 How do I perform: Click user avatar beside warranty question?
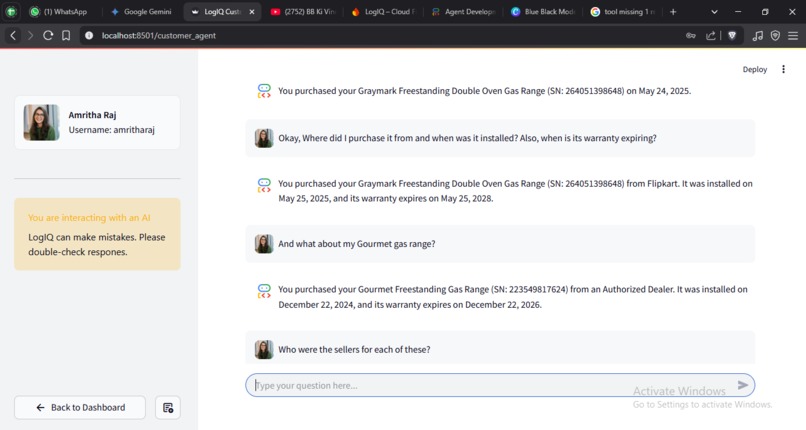click(264, 138)
